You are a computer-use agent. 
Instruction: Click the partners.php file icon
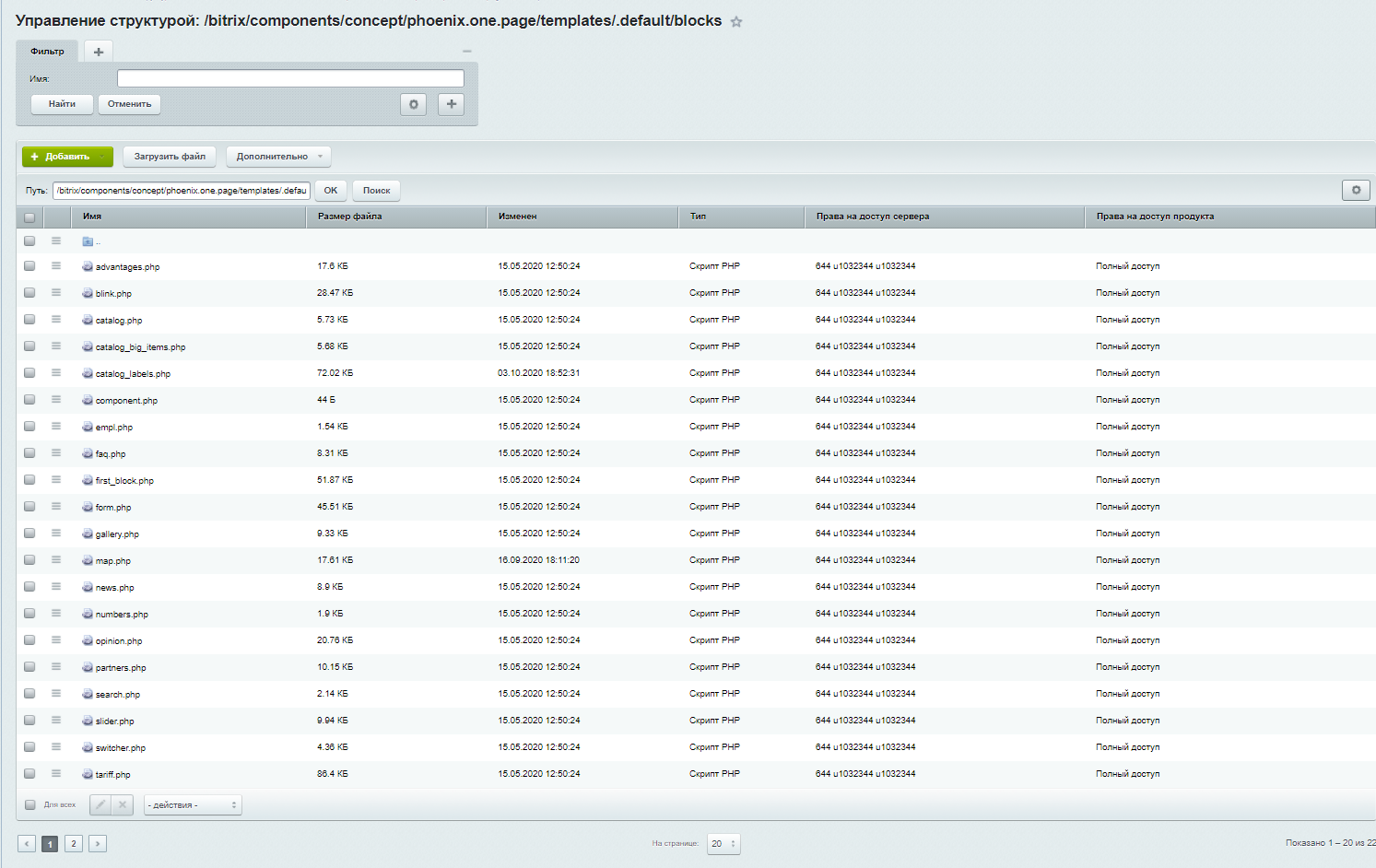pyautogui.click(x=88, y=667)
